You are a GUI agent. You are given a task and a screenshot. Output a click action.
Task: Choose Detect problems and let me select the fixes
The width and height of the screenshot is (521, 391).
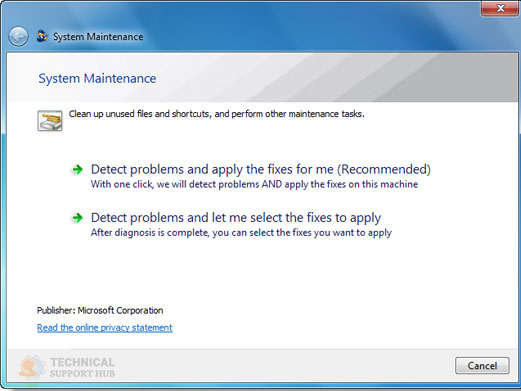[x=236, y=218]
